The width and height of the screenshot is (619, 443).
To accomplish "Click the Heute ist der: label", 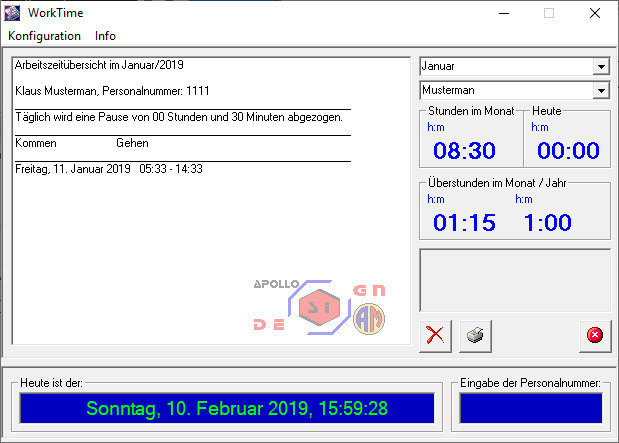I will [x=51, y=383].
